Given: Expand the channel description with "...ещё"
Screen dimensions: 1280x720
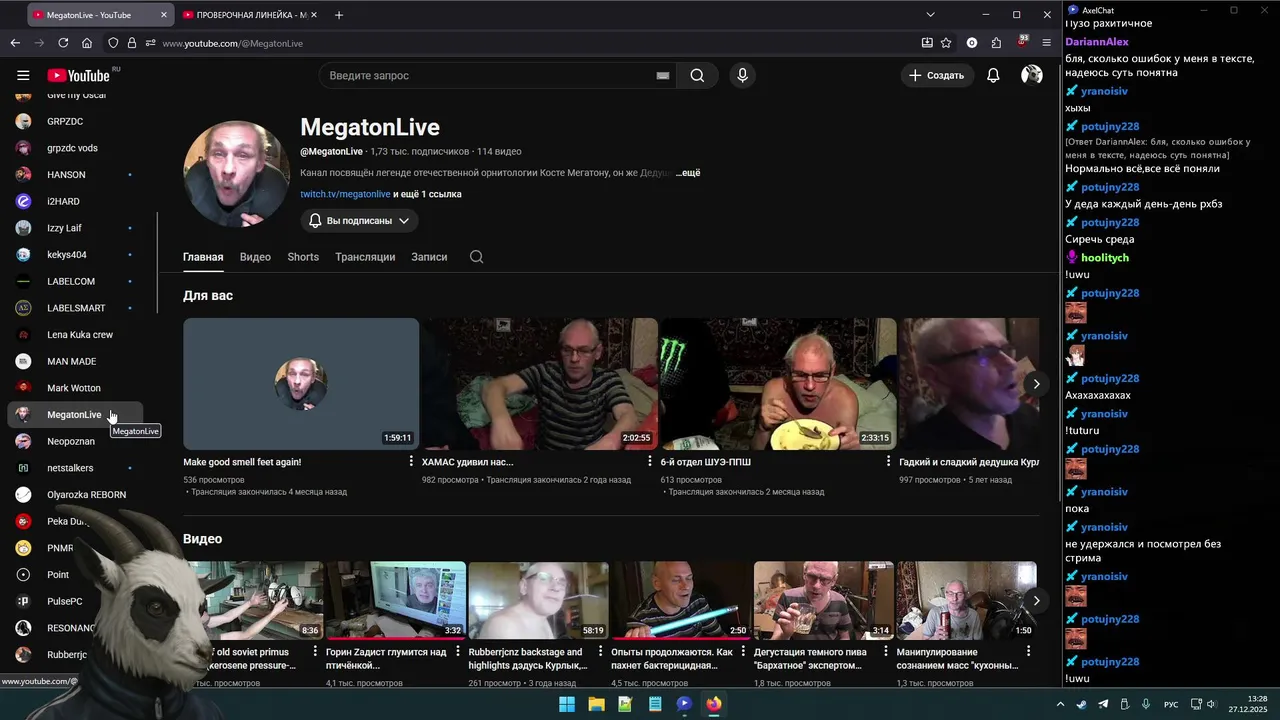Looking at the screenshot, I should (x=688, y=173).
